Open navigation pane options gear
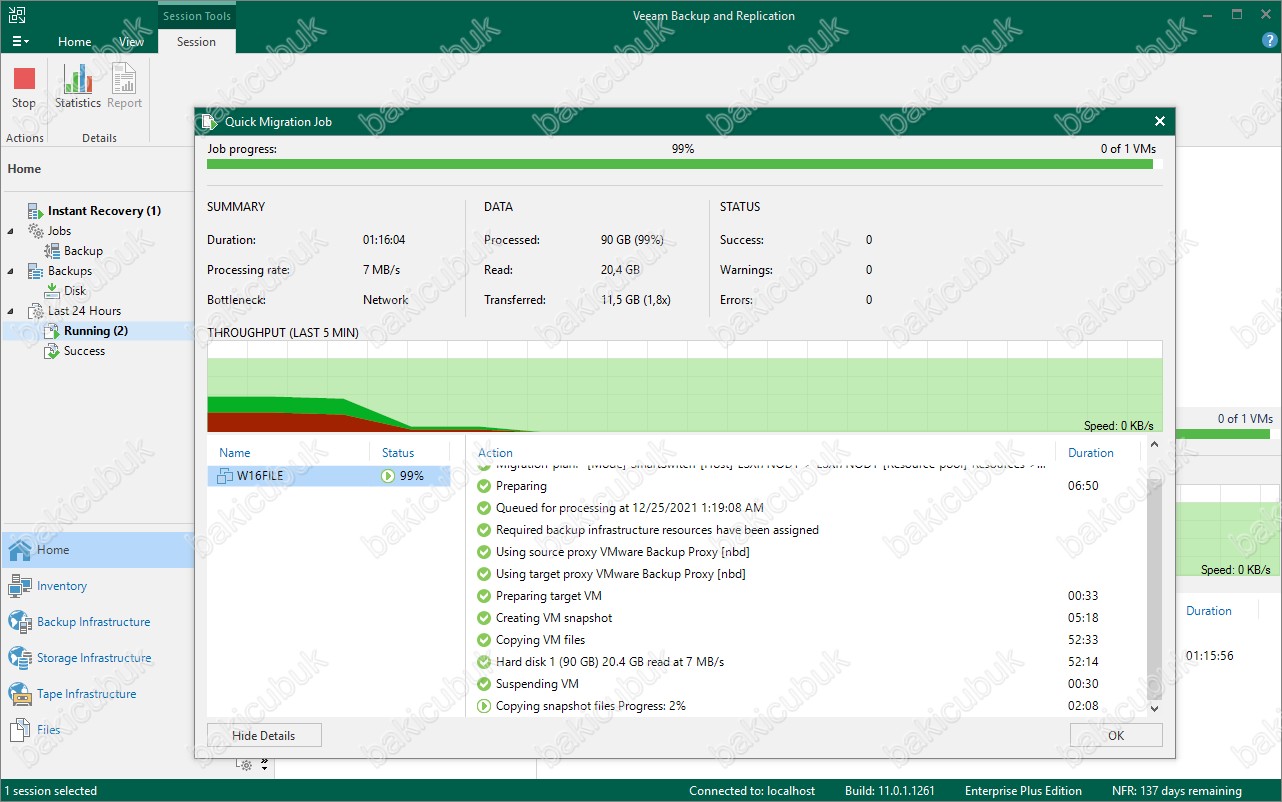This screenshot has width=1282, height=802. [245, 765]
